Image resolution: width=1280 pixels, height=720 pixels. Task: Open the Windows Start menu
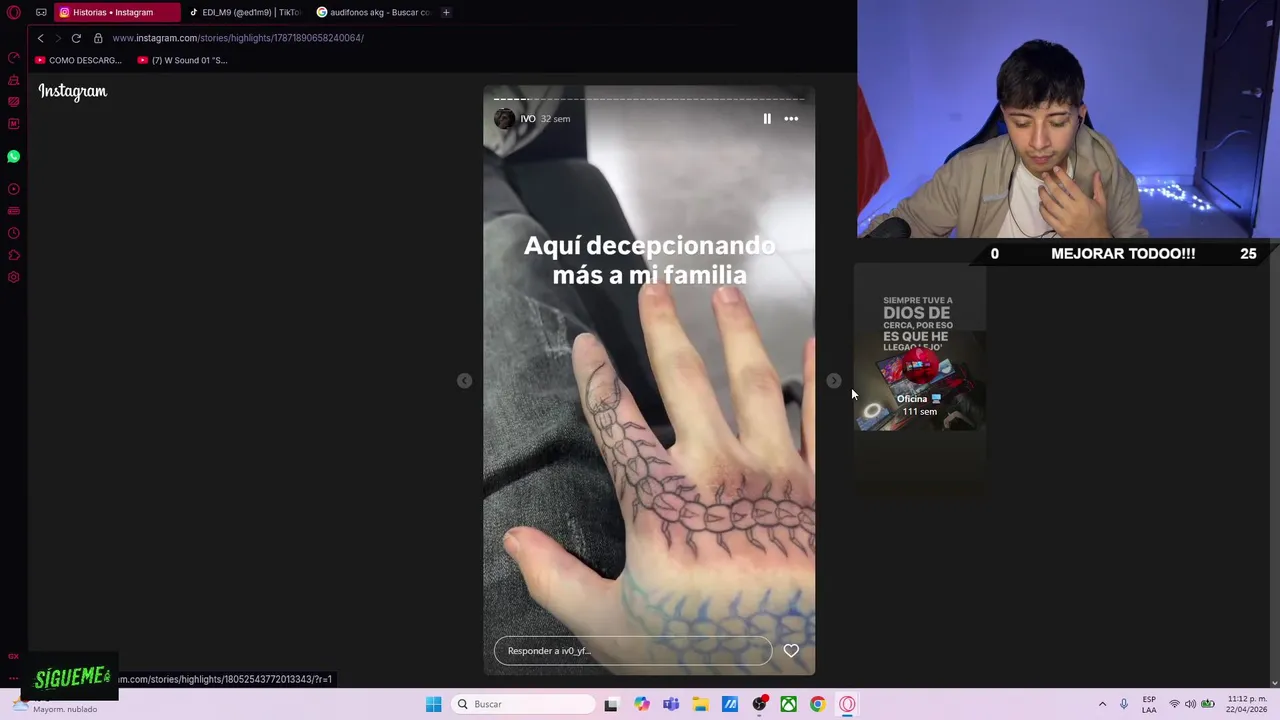[433, 704]
